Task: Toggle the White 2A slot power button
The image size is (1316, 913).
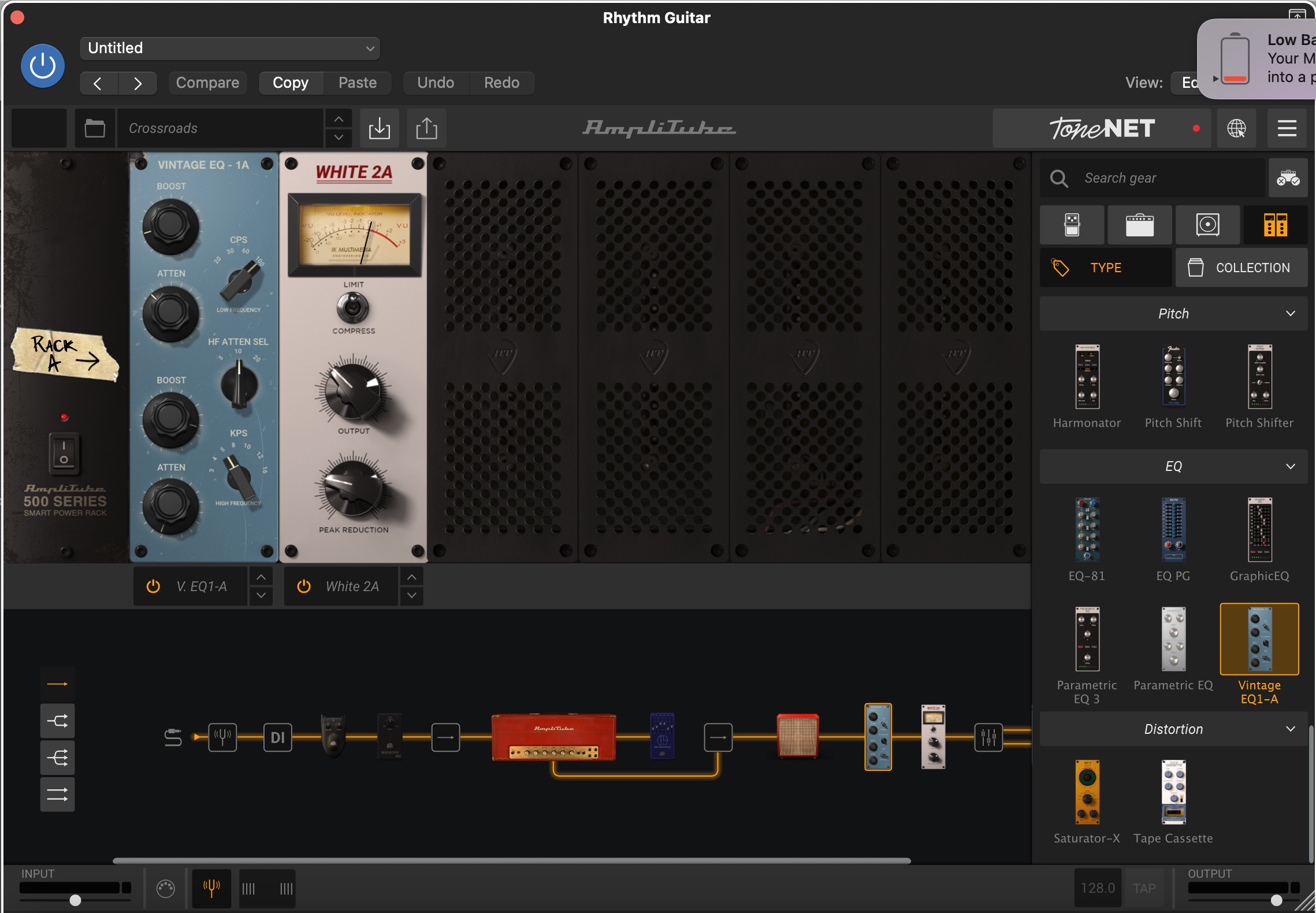Action: [304, 587]
